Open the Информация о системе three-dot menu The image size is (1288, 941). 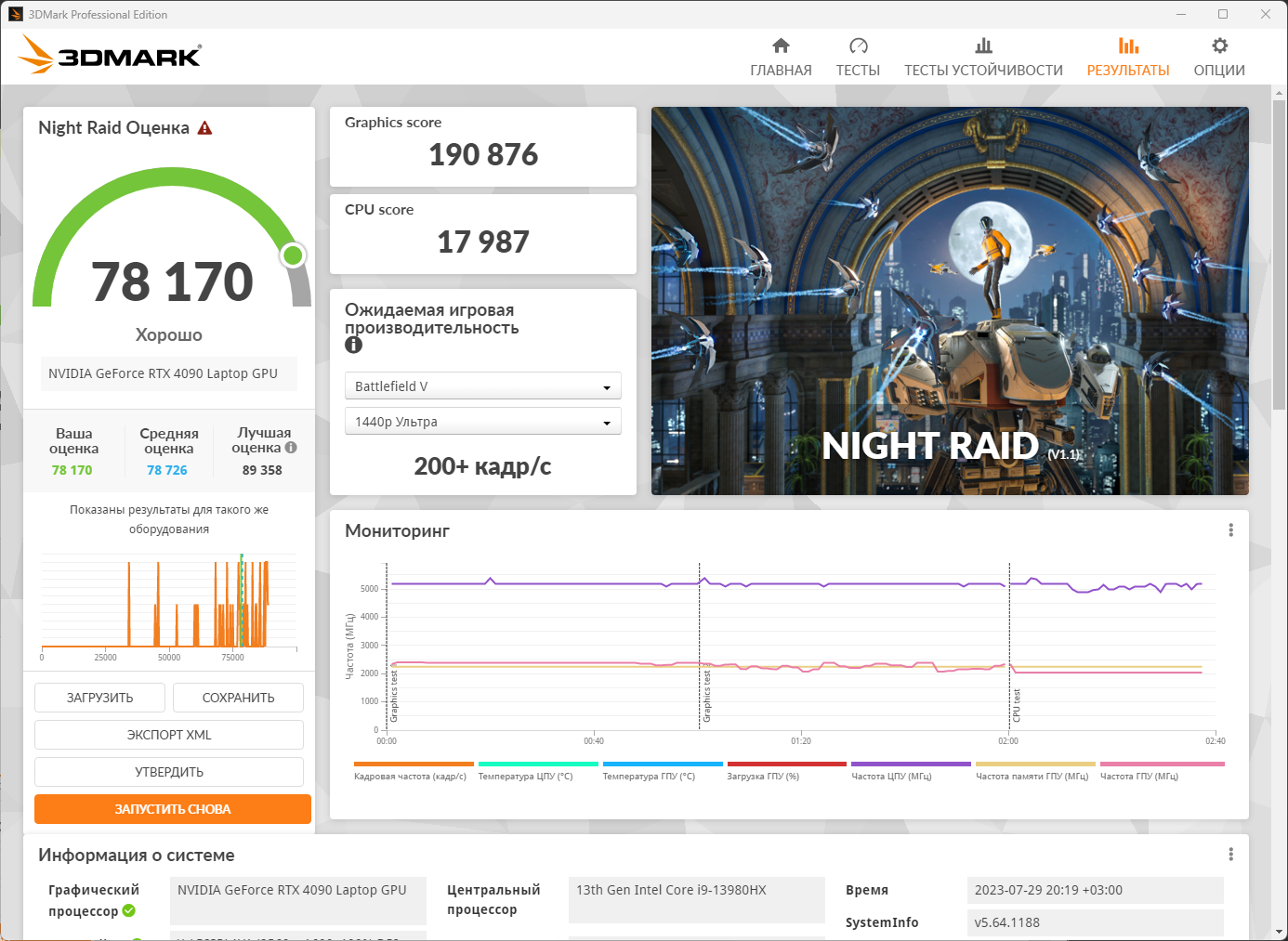coord(1230,855)
